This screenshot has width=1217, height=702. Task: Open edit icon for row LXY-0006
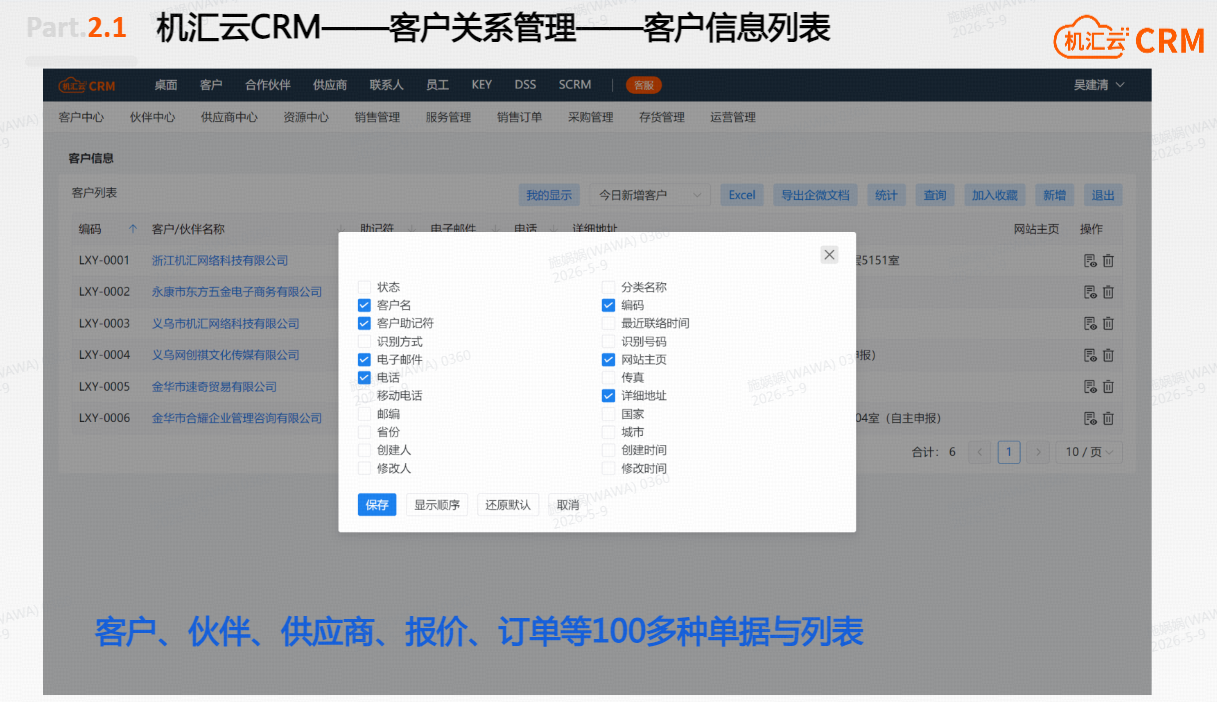pos(1090,418)
